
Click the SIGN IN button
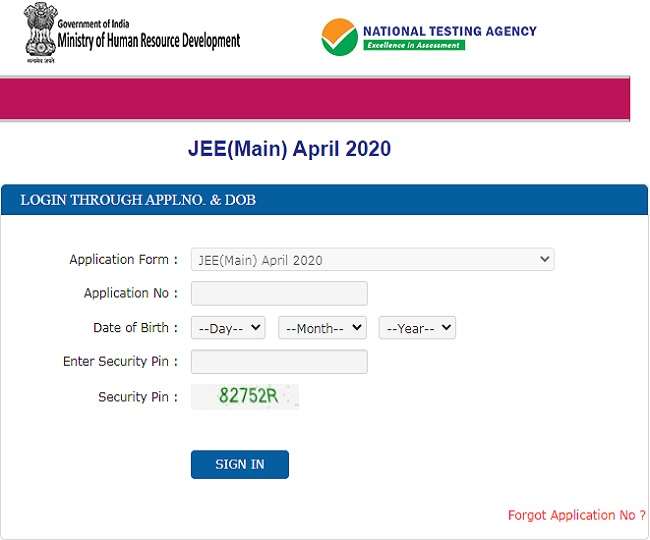click(x=240, y=465)
